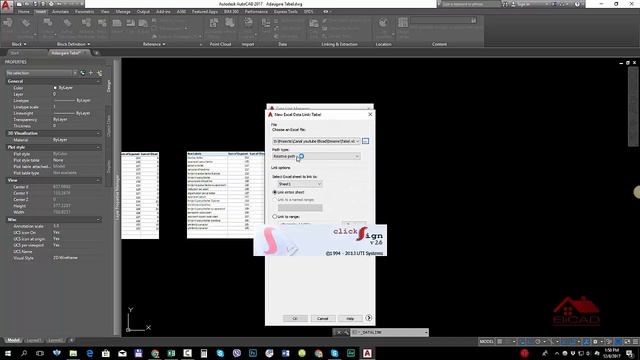The height and width of the screenshot is (360, 640).
Task: Click the linked table in the drawing area
Action: (x=225, y=195)
